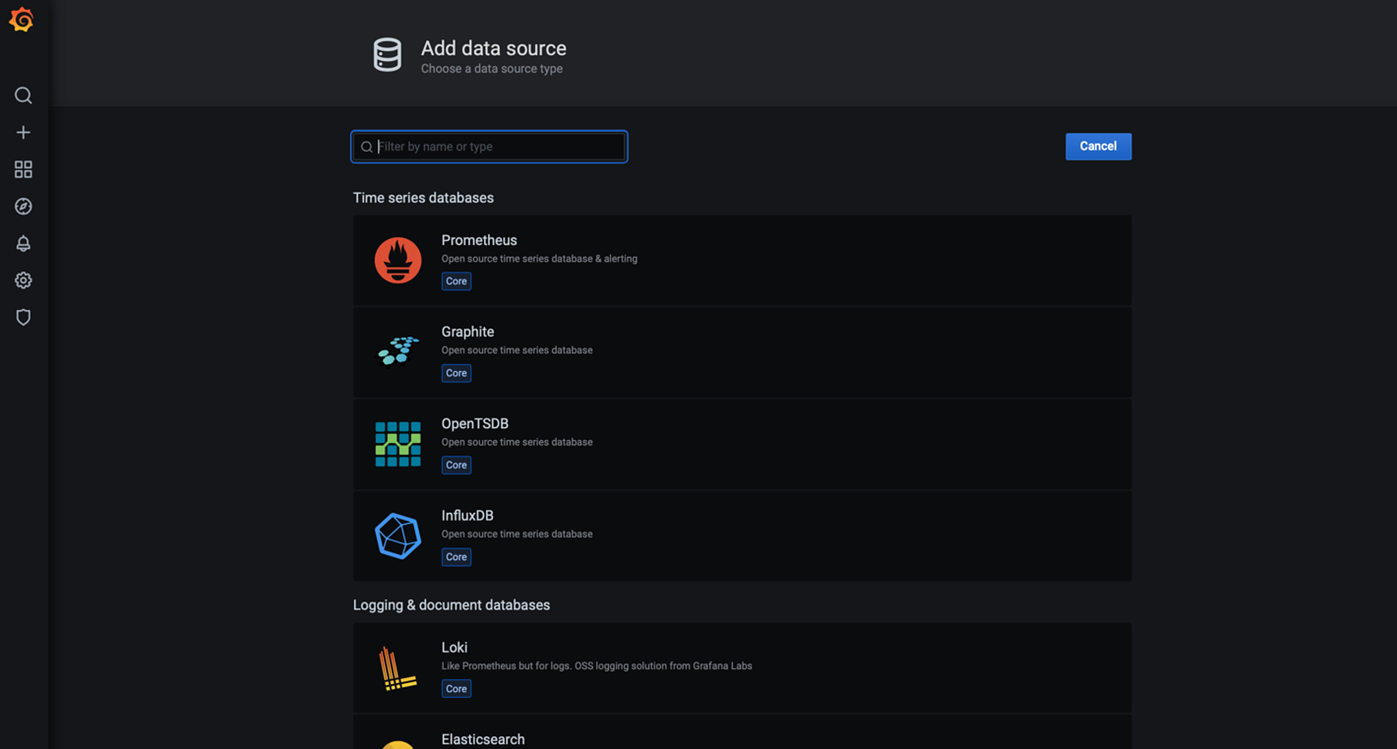Select Loki data source title

(x=455, y=648)
